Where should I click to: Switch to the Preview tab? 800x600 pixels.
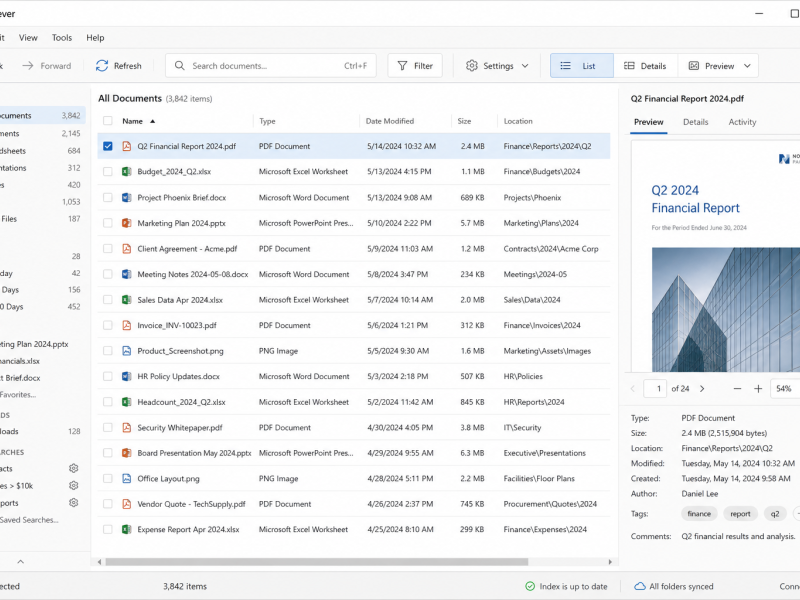pos(648,122)
